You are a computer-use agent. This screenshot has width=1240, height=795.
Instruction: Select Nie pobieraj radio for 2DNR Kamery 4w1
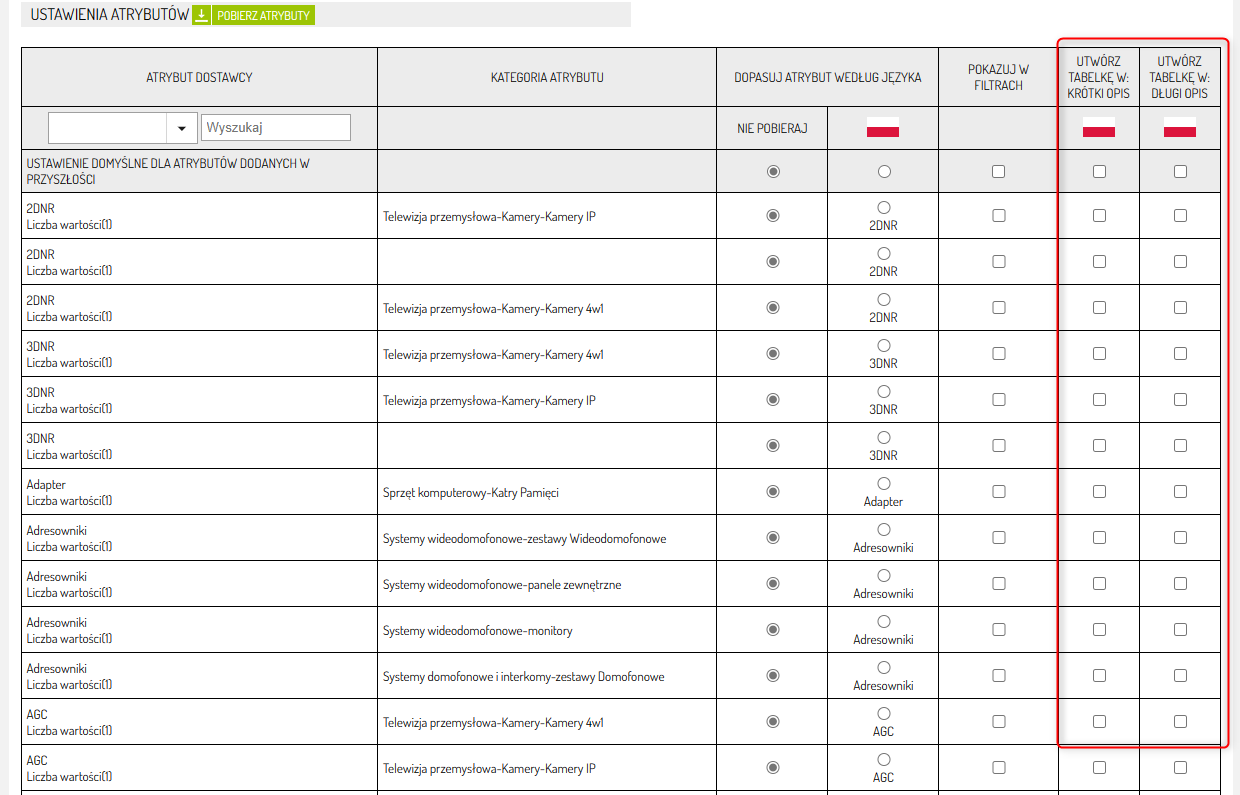pos(772,307)
